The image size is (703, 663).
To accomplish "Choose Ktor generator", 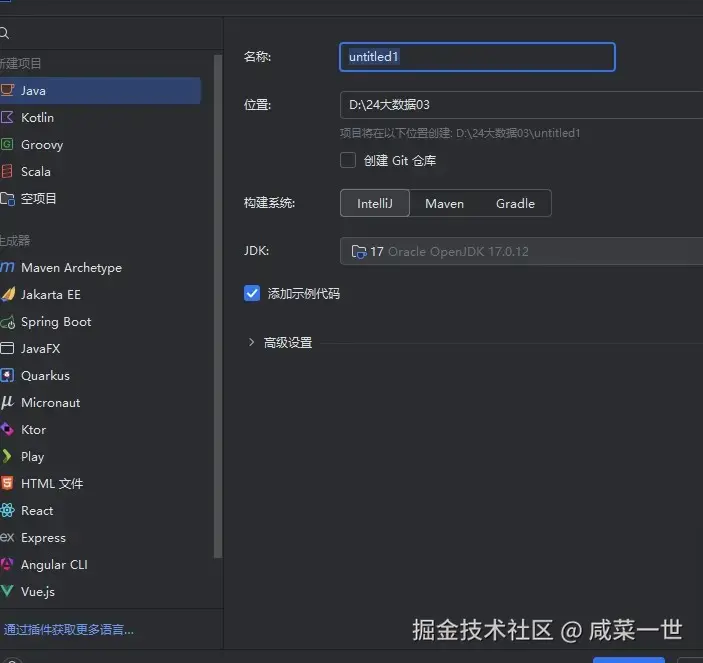I will point(100,429).
